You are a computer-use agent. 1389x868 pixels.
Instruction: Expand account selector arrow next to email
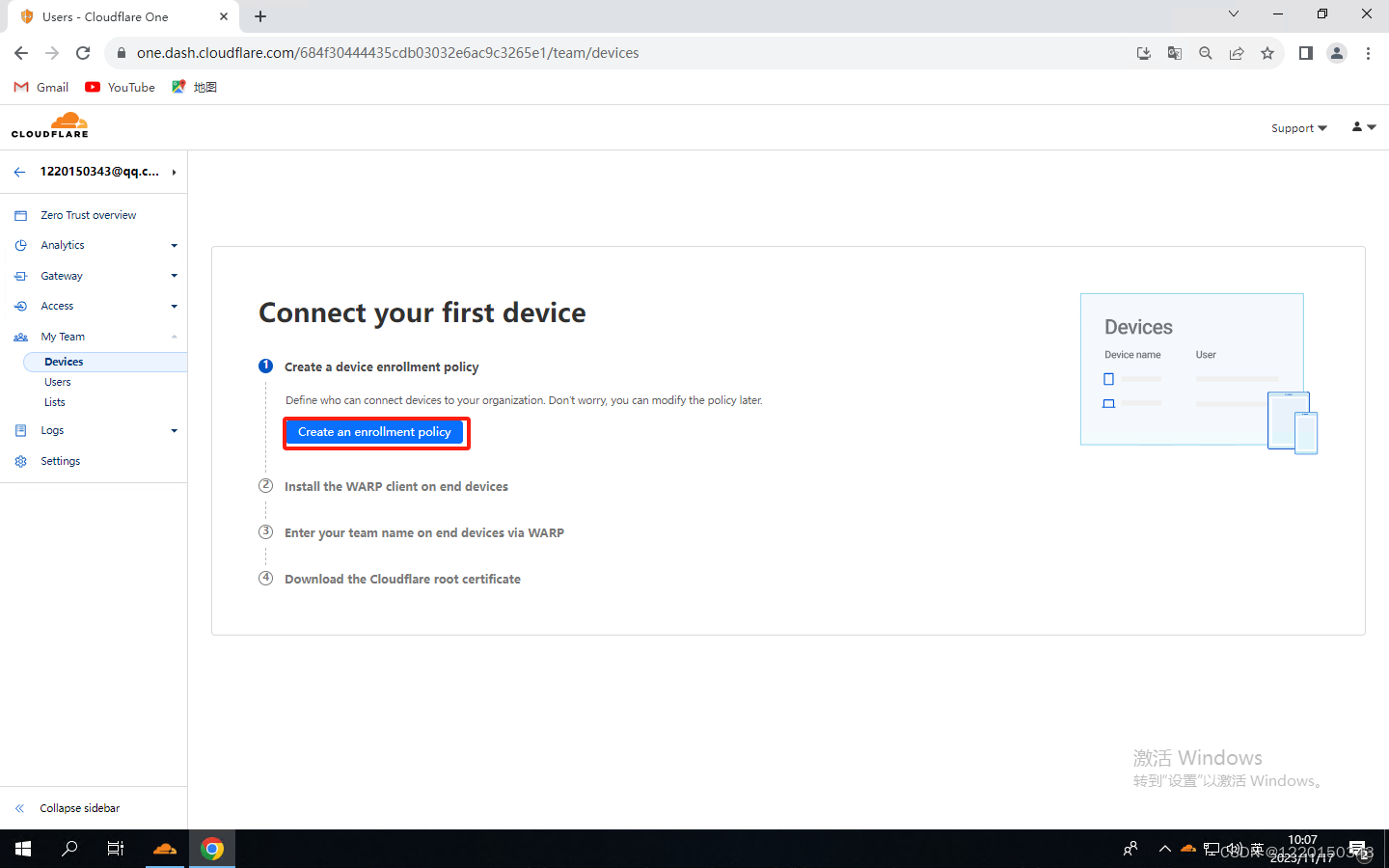[174, 173]
